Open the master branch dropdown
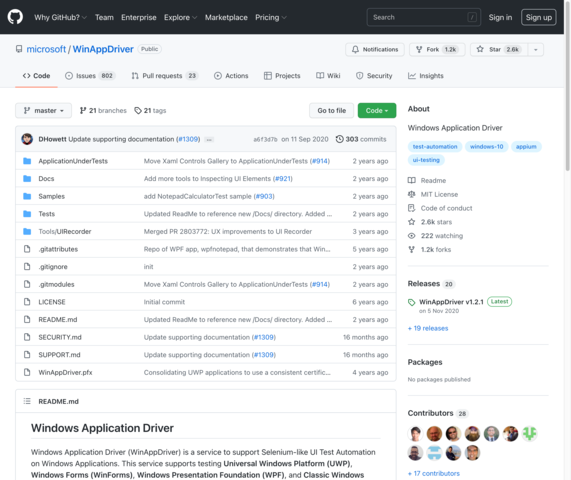571x480 pixels. [43, 110]
